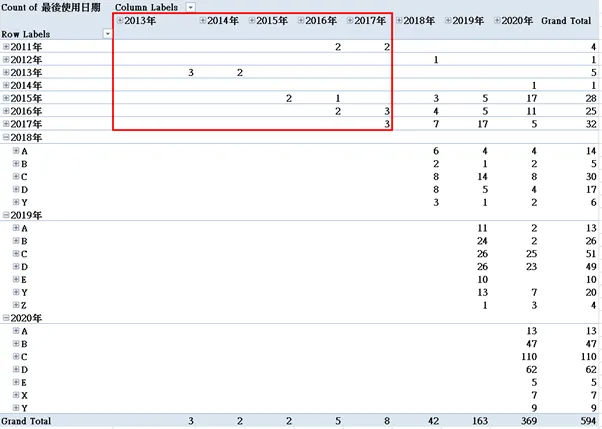Image resolution: width=602 pixels, height=429 pixels.
Task: Select the Grand Total row label
Action: click(x=26, y=421)
